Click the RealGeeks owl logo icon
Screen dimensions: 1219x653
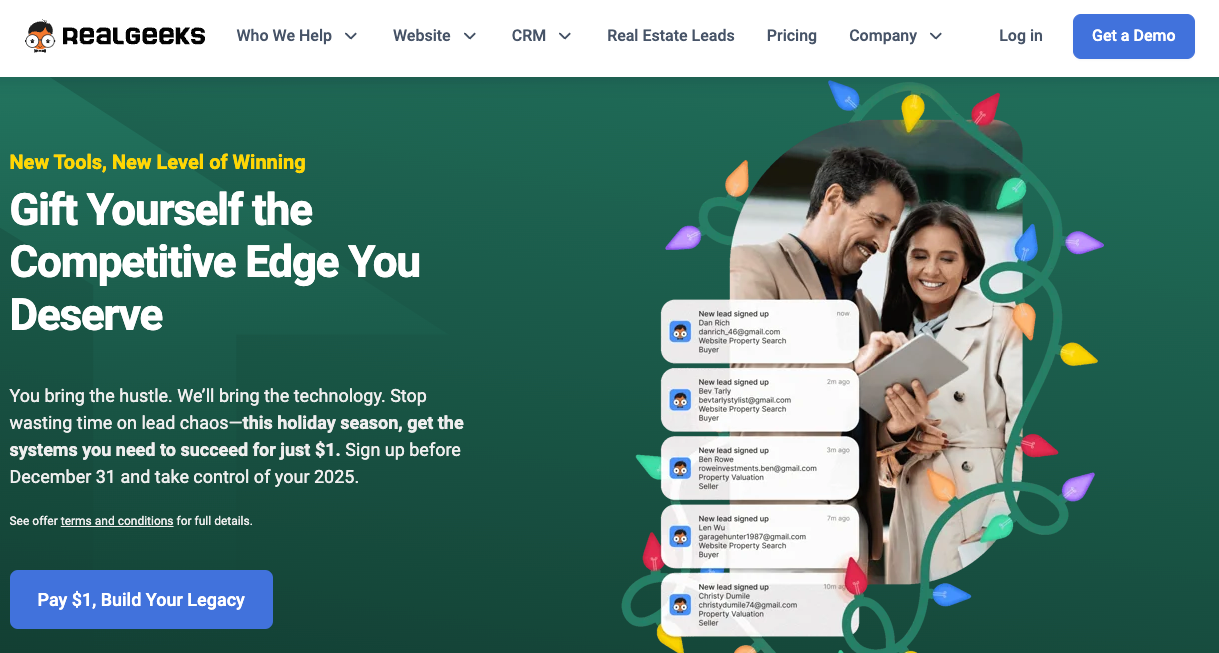[x=40, y=36]
